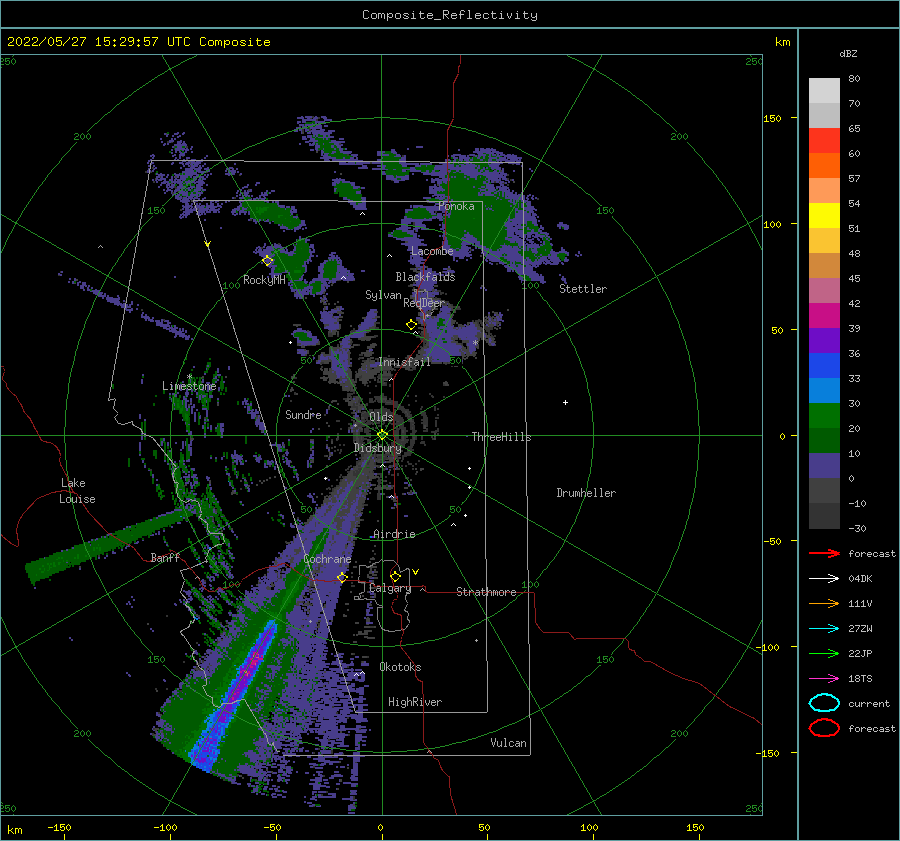Click the Sylvan label
This screenshot has width=900, height=841.
click(383, 295)
